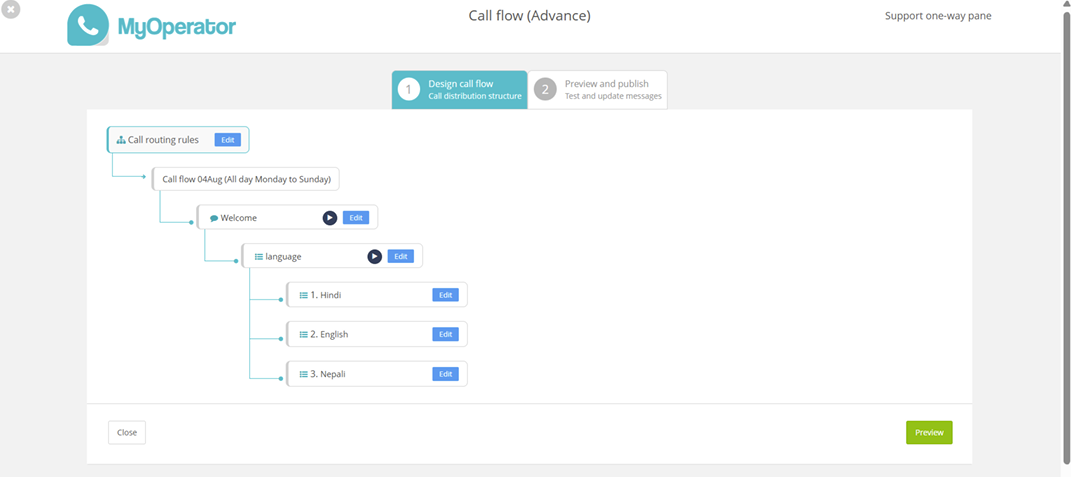Image resolution: width=1074 pixels, height=477 pixels.
Task: Click the list icon beside 2. English
Action: point(304,335)
